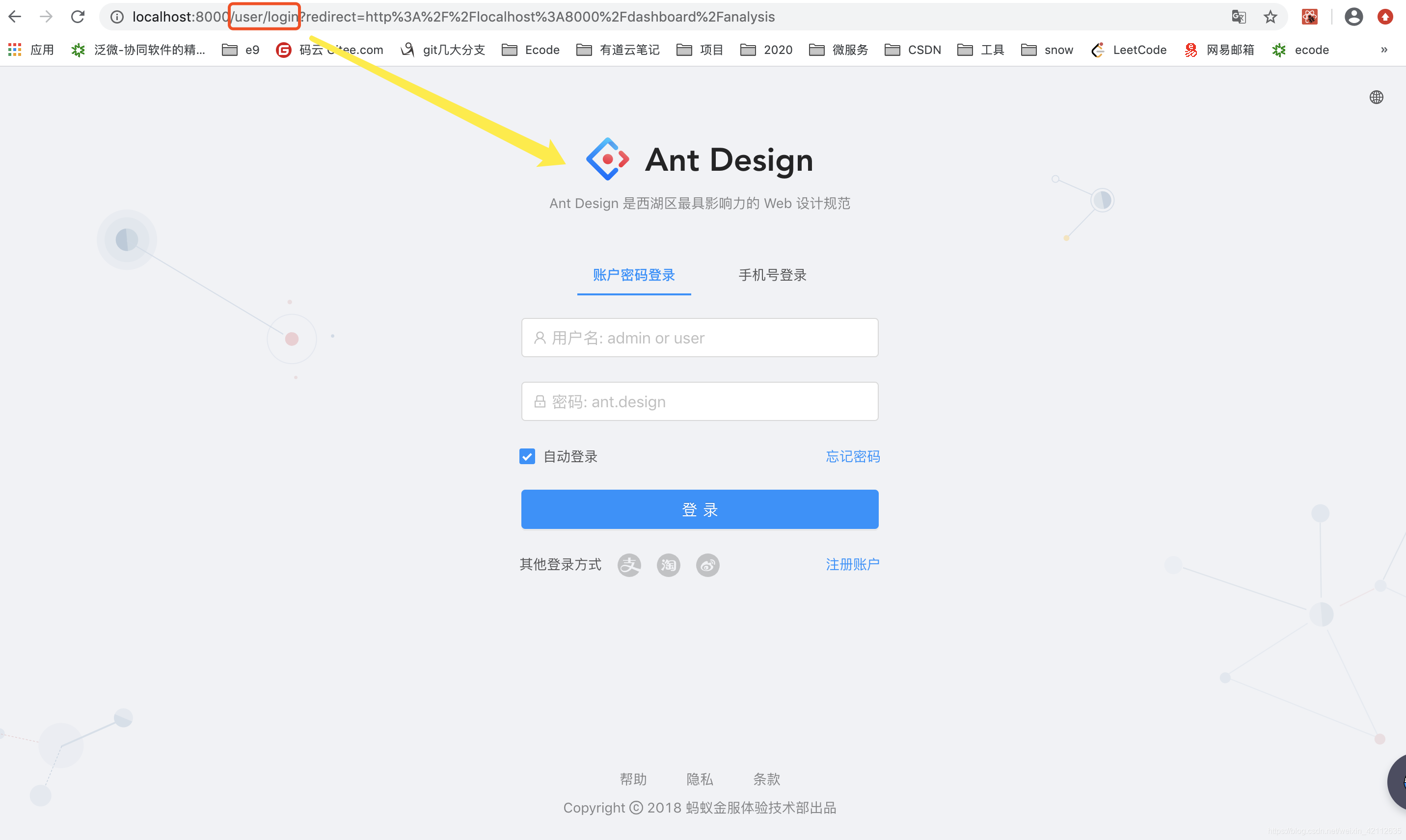Image resolution: width=1406 pixels, height=840 pixels.
Task: Open the React DevTools extension icon
Action: tap(1310, 17)
